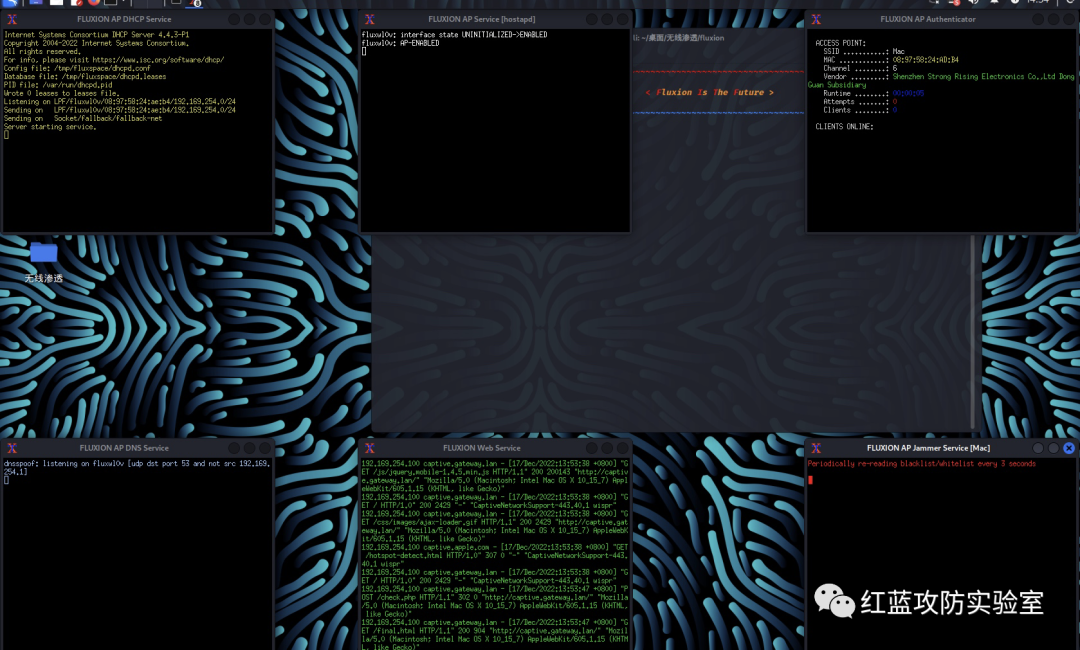Minimize the FLUXION AP Jammer Service window
The width and height of the screenshot is (1080, 650).
(1039, 448)
